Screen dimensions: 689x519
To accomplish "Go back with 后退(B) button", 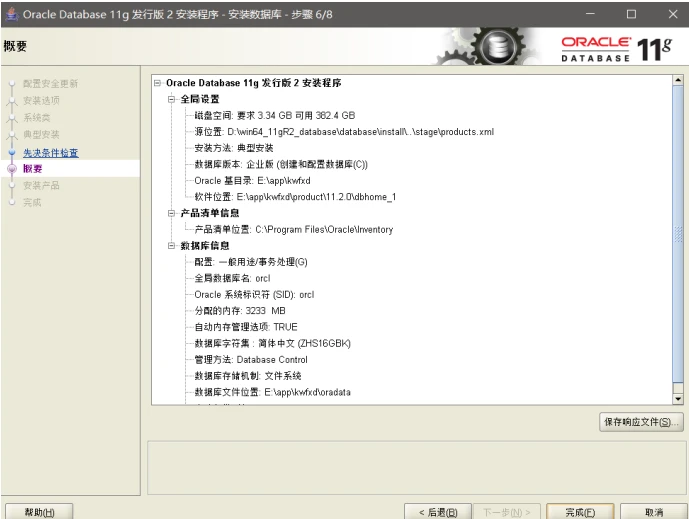I will 438,512.
